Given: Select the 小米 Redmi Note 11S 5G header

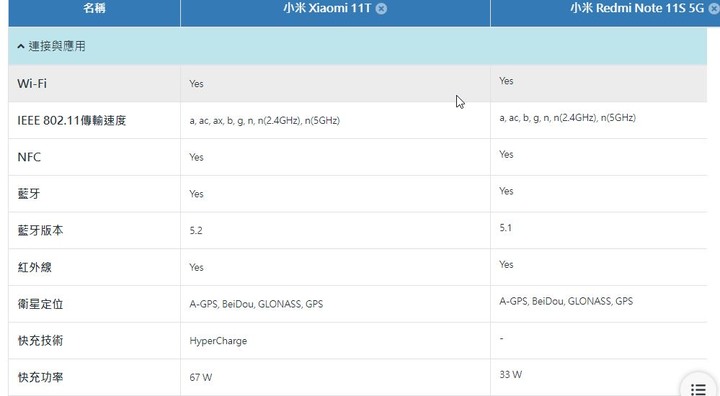Looking at the screenshot, I should (x=637, y=8).
